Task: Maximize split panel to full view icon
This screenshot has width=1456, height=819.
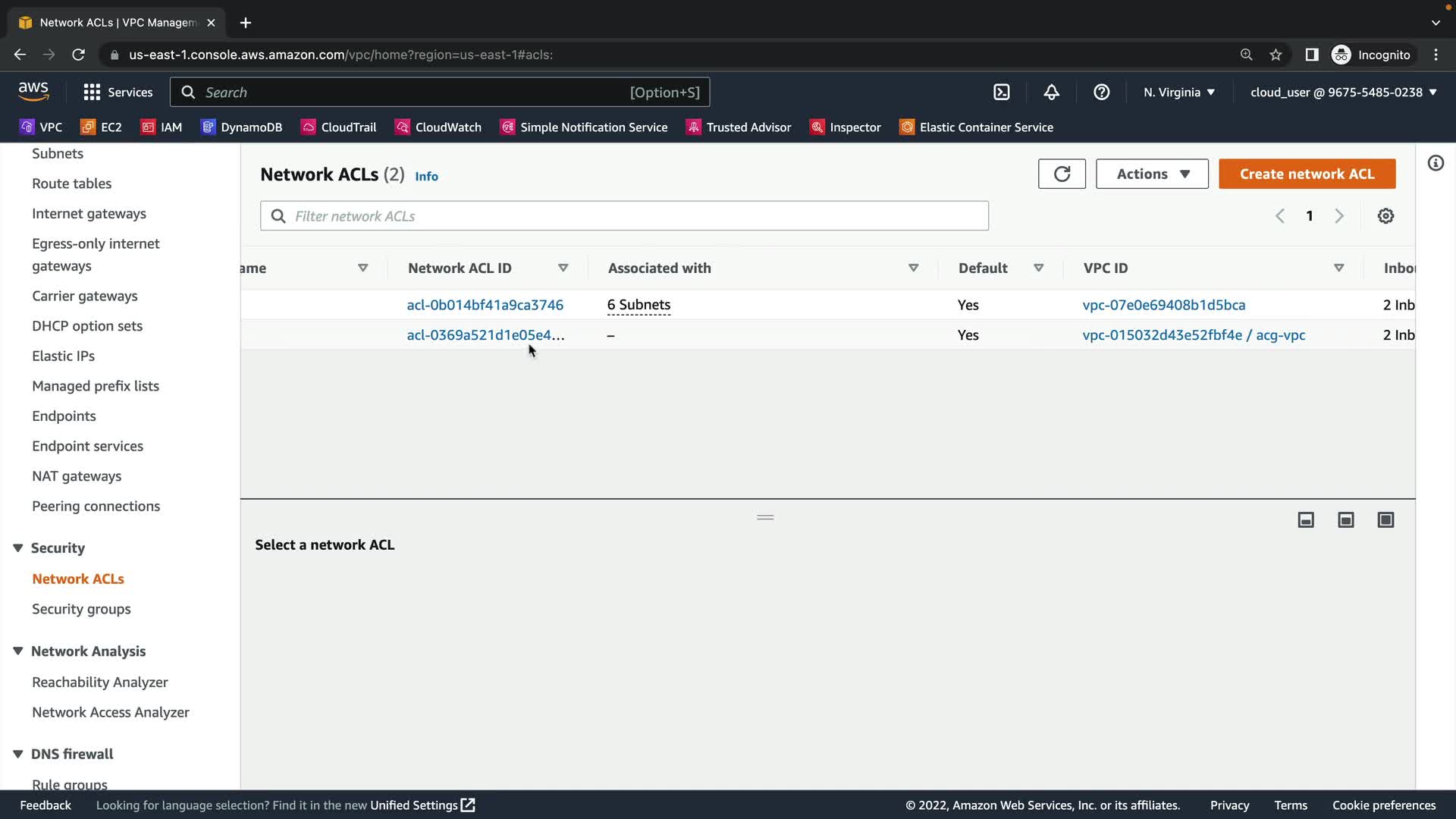Action: 1385,520
